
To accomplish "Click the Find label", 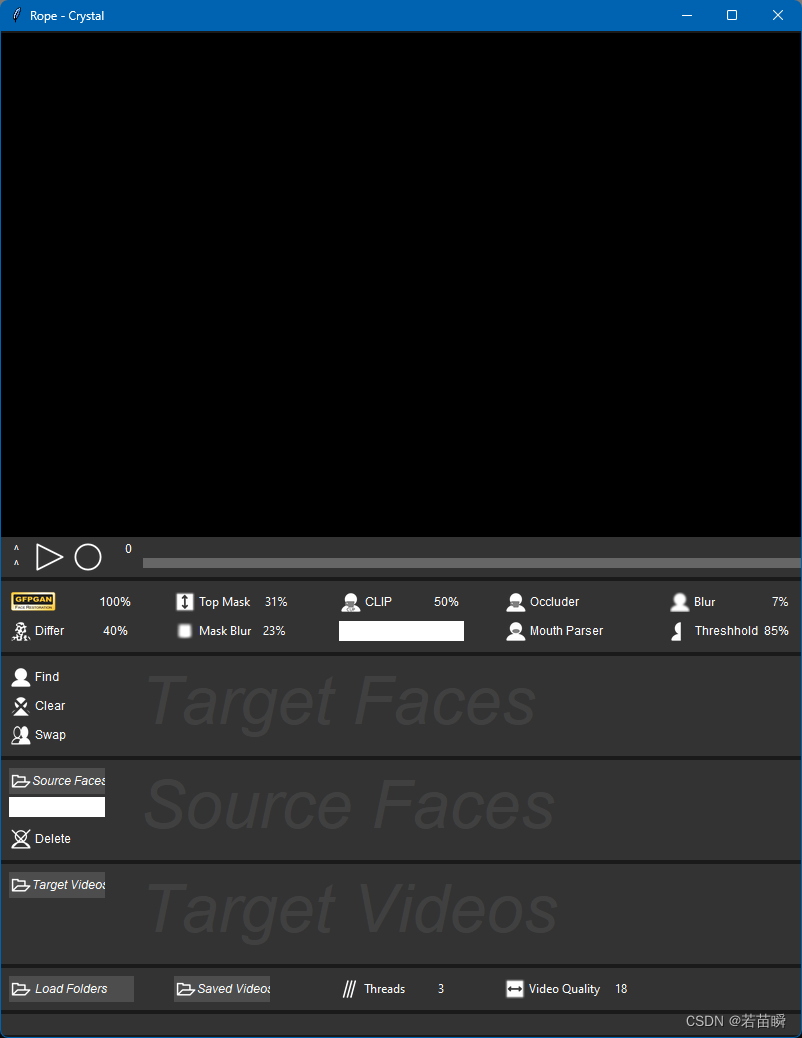I will 47,677.
